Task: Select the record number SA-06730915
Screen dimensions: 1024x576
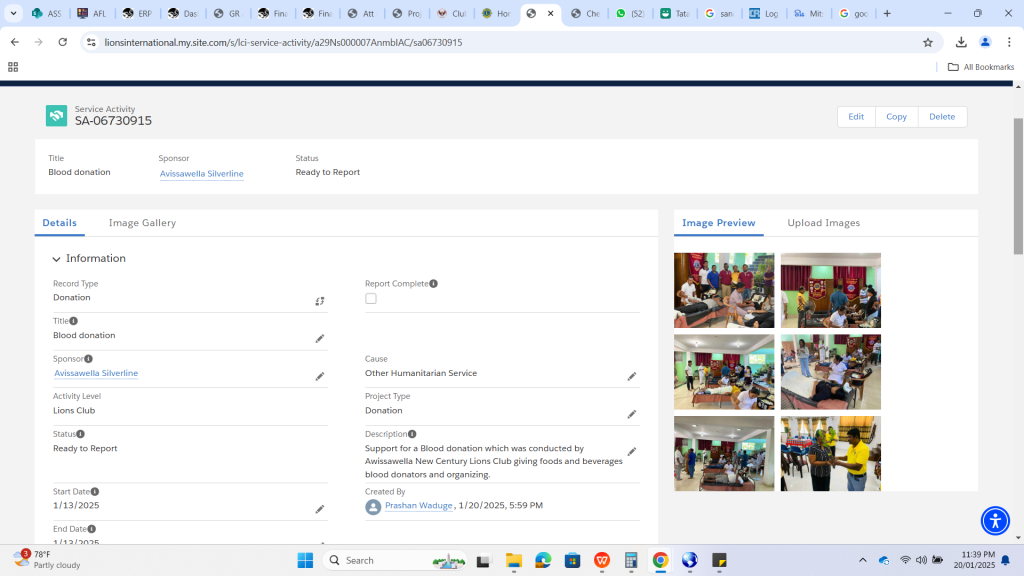Action: 113,121
